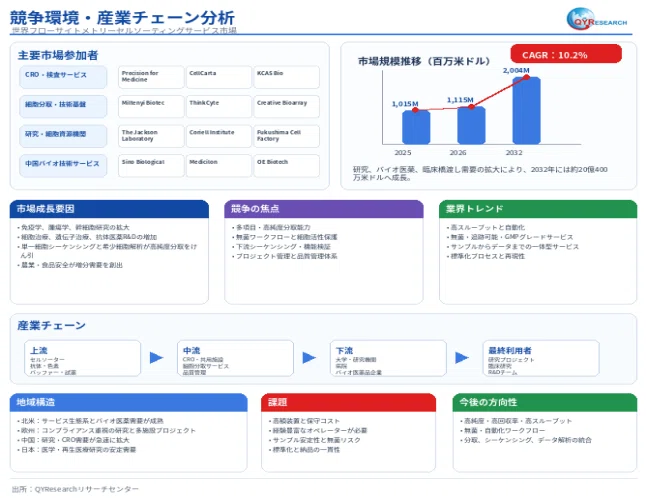Screen dimensions: 646x499
Task: Click the ThinkCyte company box
Action: coord(219,106)
